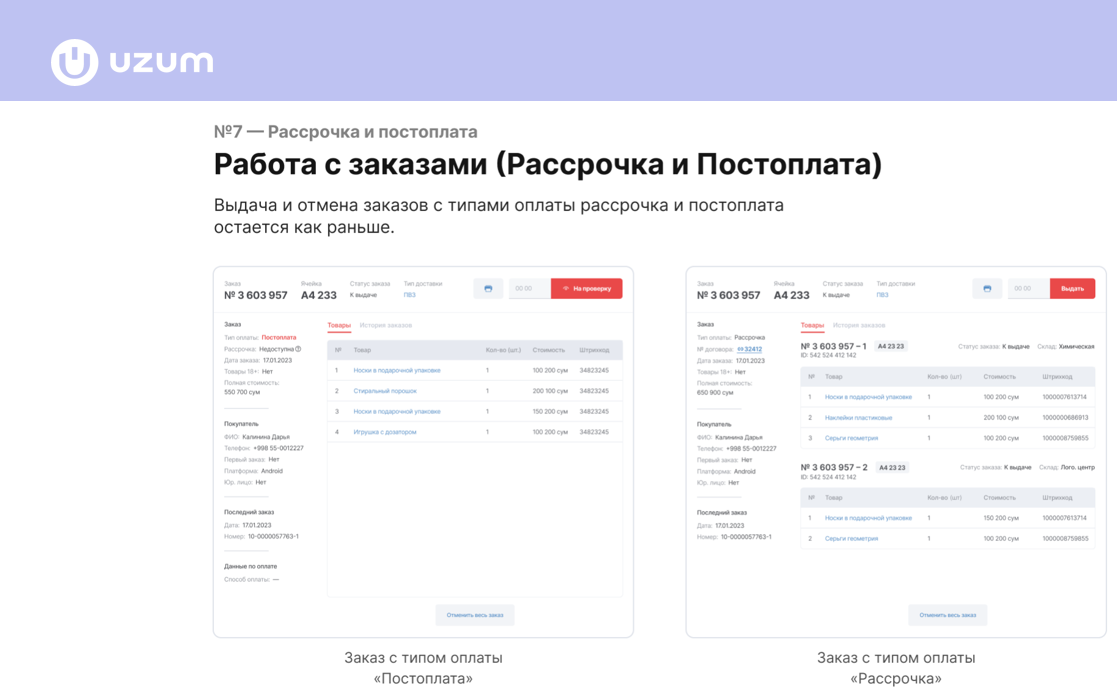The image size is (1117, 695).
Task: Click the buyer name Калинина Дарья in the Рассрочка order
Action: (x=739, y=437)
